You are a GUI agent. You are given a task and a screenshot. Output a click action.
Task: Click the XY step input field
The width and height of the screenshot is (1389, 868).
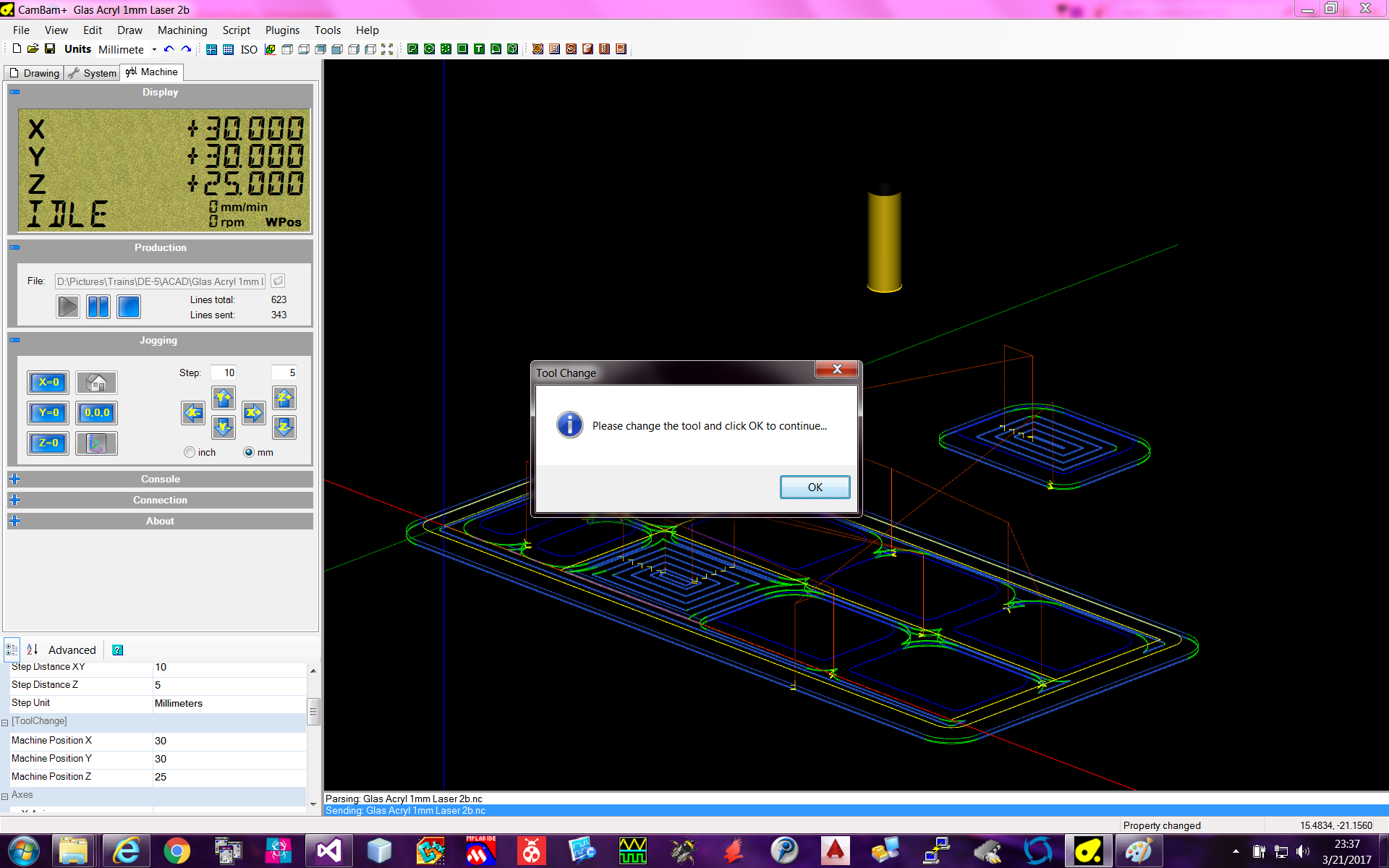(x=224, y=373)
